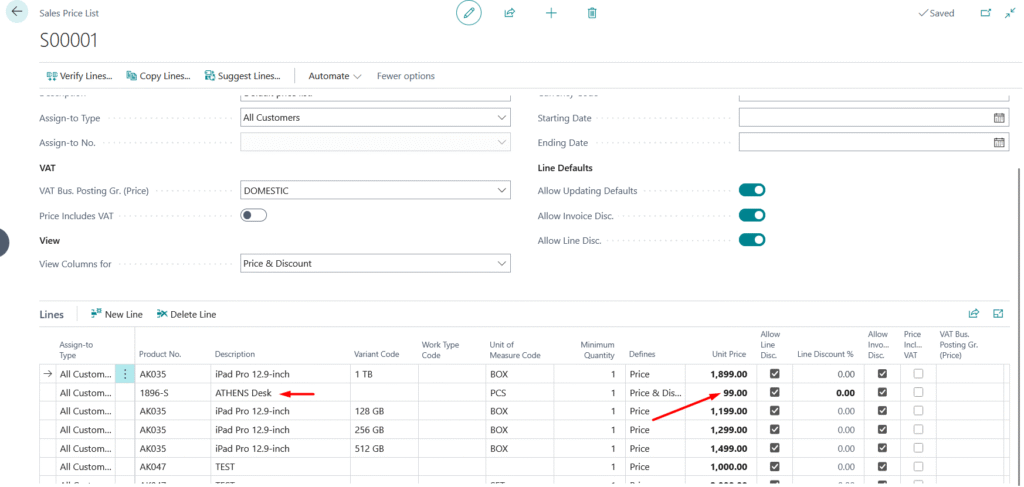Image resolution: width=1024 pixels, height=487 pixels.
Task: Click the share icon in header
Action: pyautogui.click(x=509, y=13)
